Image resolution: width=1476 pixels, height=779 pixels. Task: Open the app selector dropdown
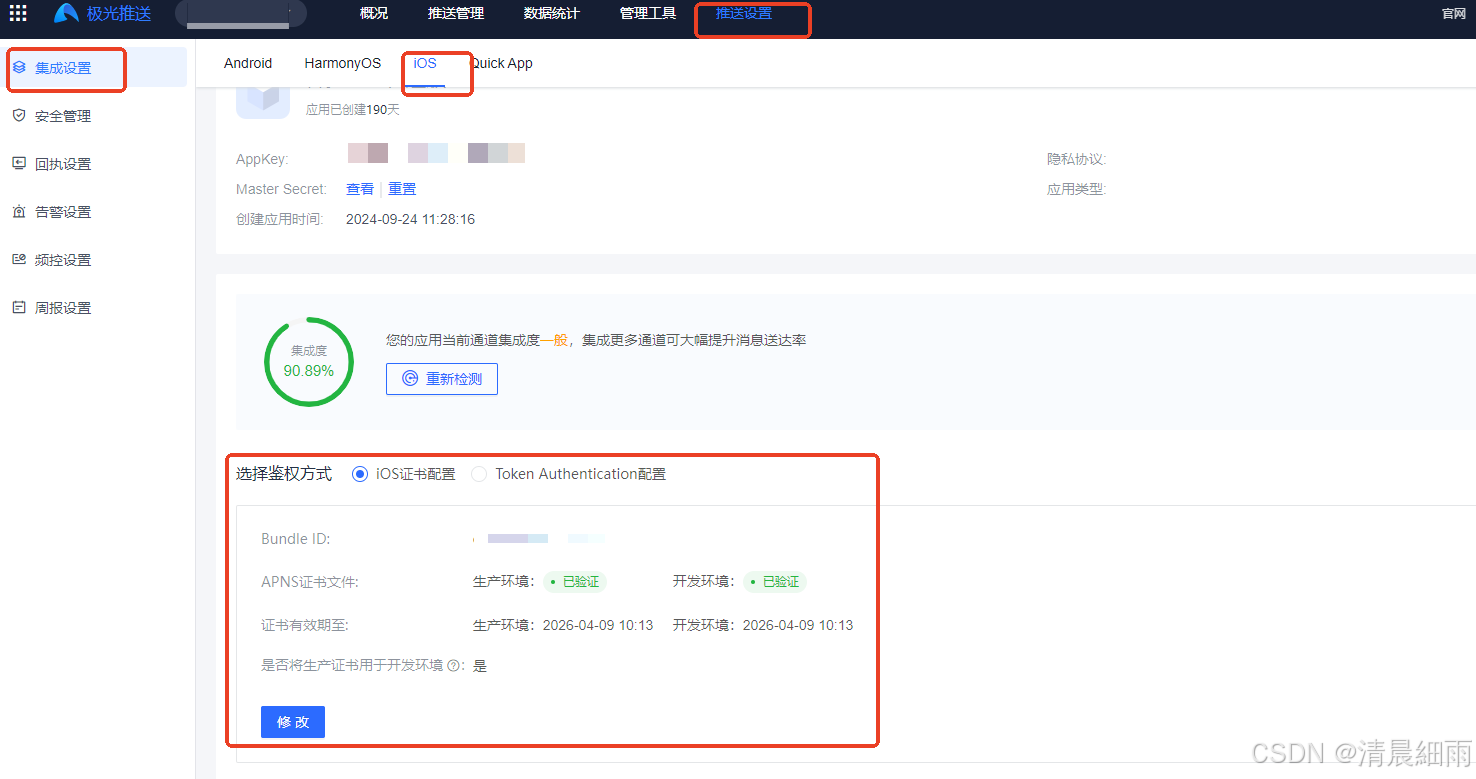pos(240,14)
